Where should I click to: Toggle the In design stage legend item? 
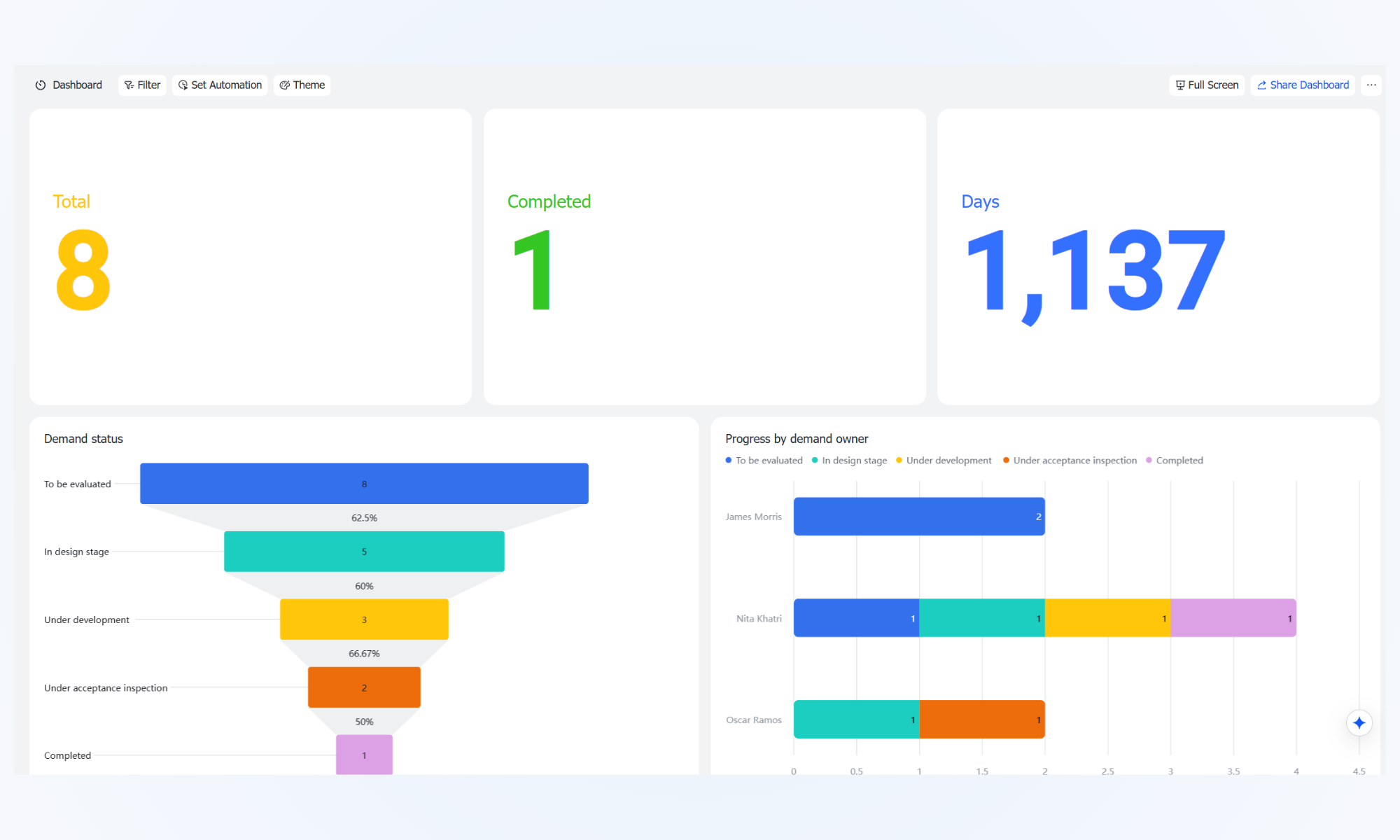click(849, 460)
